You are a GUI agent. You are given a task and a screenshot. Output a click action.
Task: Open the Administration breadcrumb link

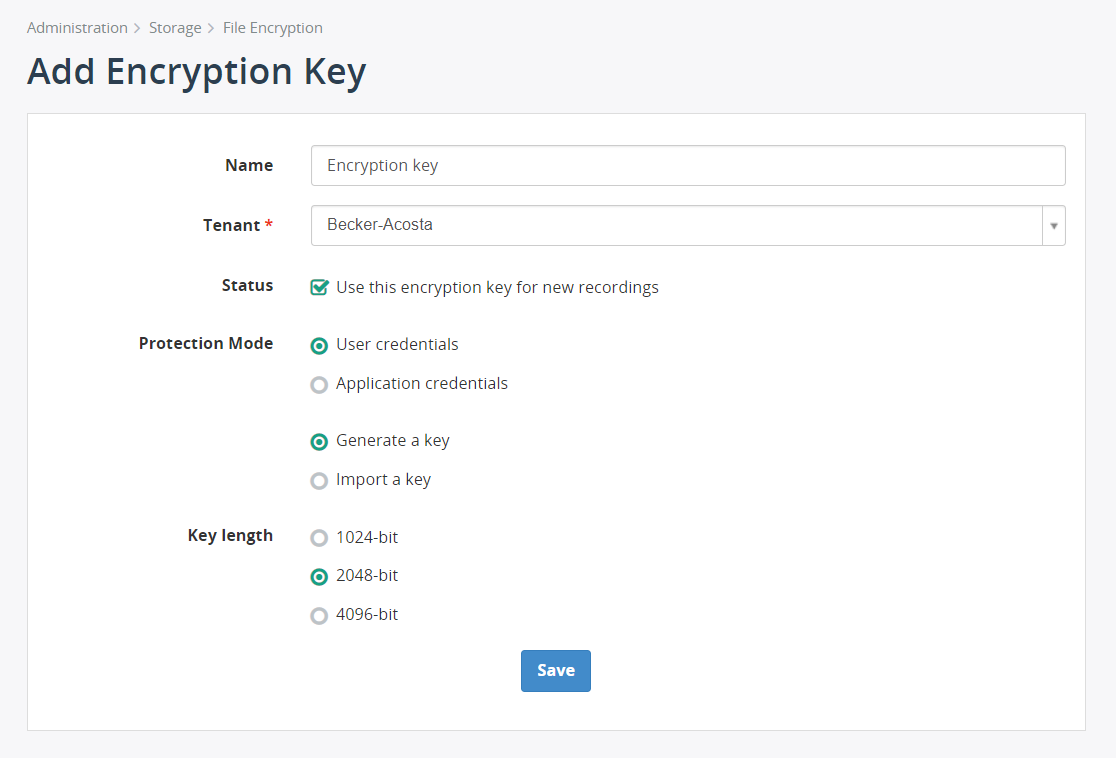tap(77, 28)
